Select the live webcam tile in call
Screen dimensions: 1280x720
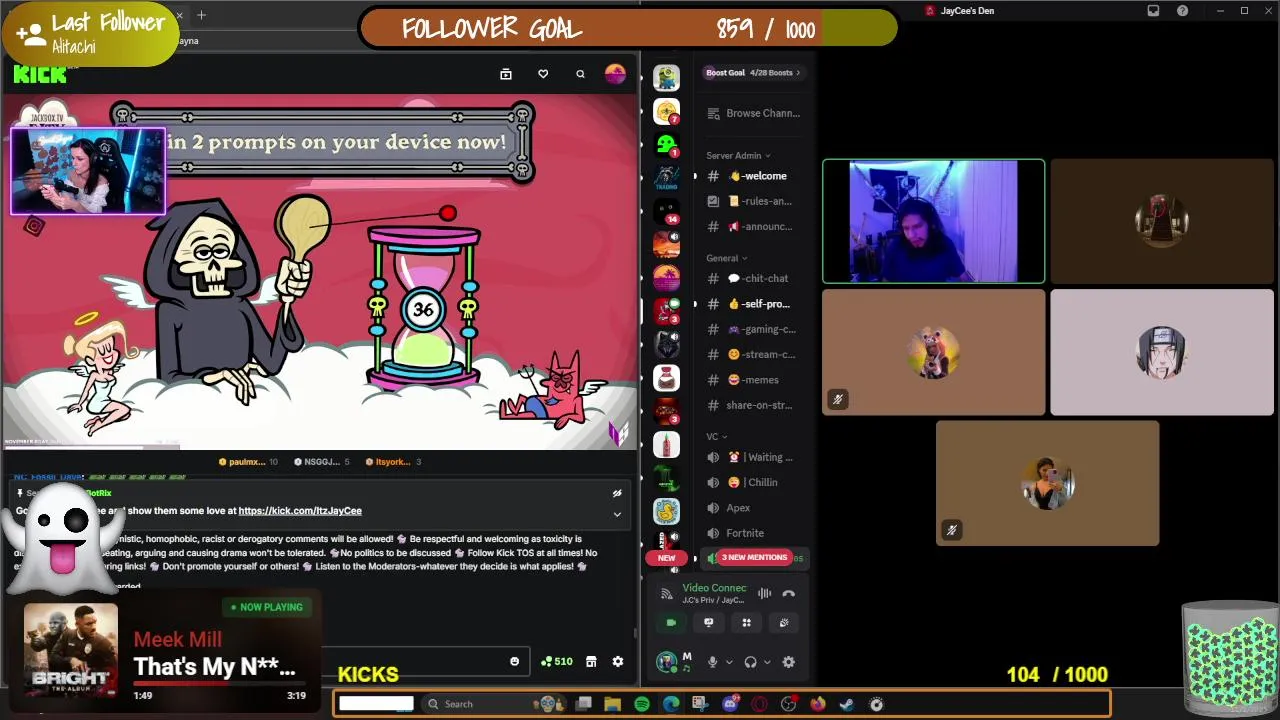coord(934,222)
